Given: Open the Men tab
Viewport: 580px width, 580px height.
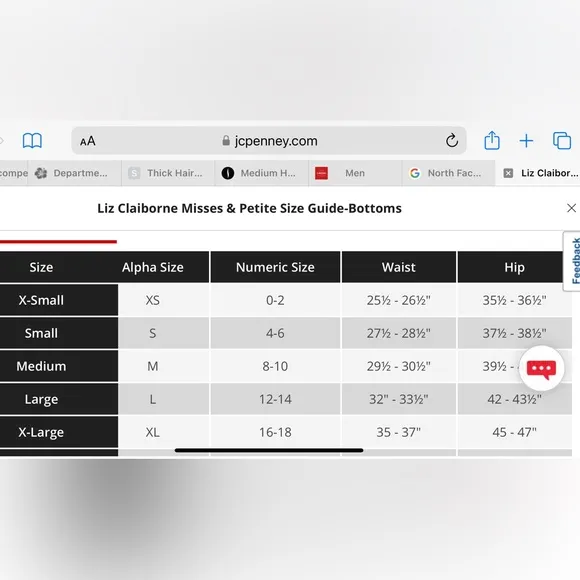Looking at the screenshot, I should 355,173.
